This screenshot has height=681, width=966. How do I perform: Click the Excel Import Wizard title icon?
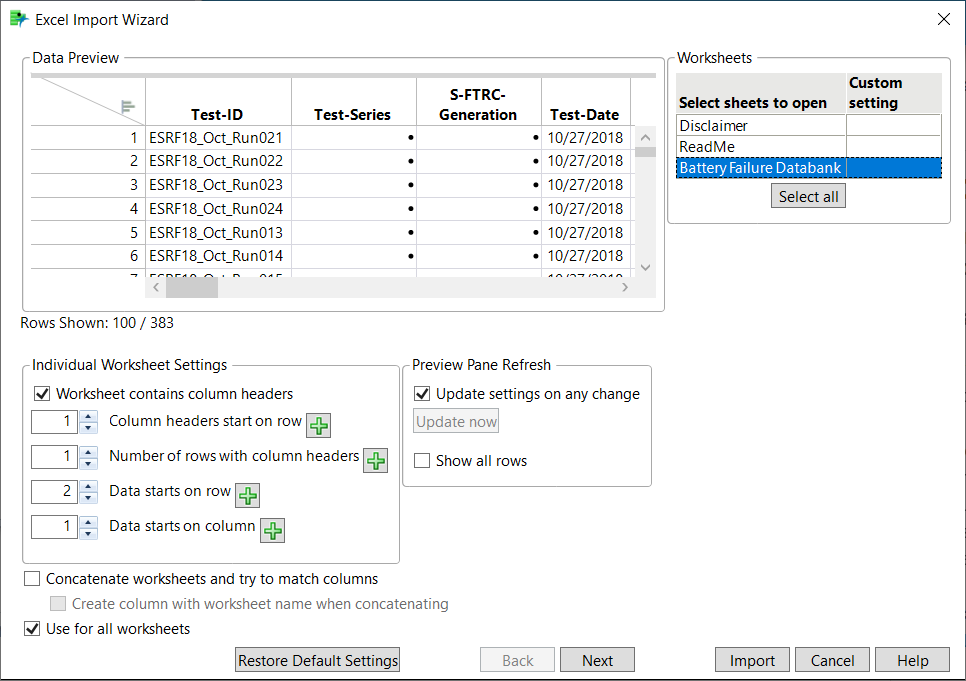[x=19, y=19]
